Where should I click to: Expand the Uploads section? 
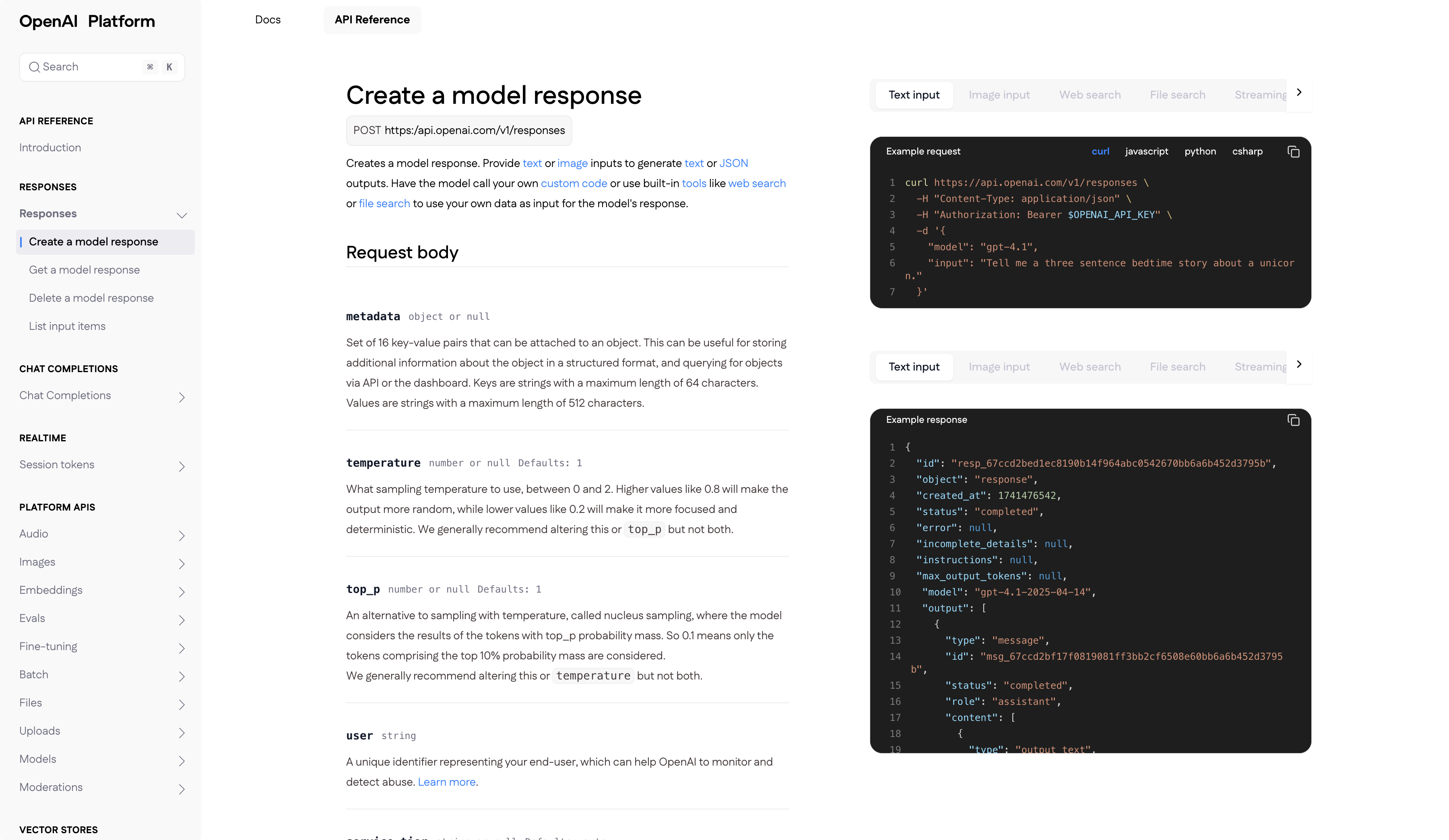coord(182,733)
